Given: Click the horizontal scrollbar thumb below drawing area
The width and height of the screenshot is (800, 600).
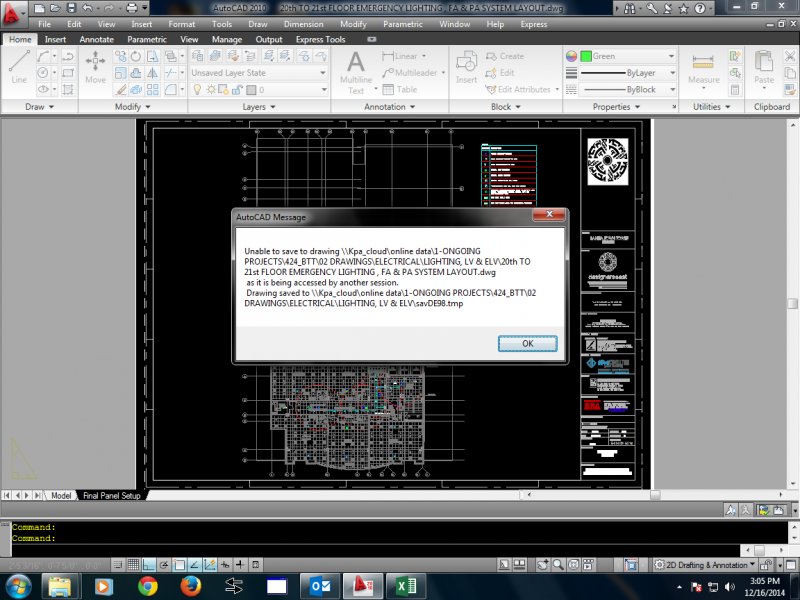Looking at the screenshot, I should tap(656, 494).
